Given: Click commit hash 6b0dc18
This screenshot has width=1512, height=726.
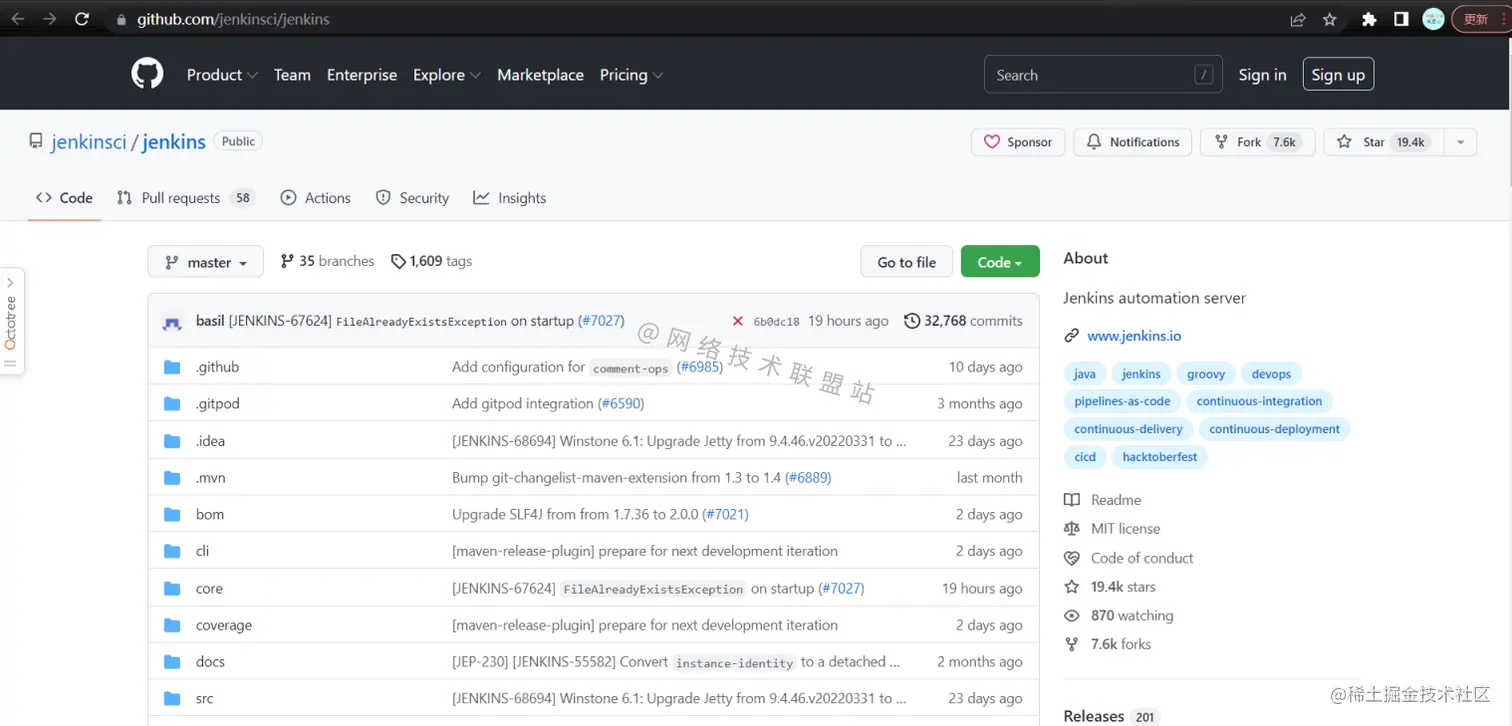Looking at the screenshot, I should 776,322.
